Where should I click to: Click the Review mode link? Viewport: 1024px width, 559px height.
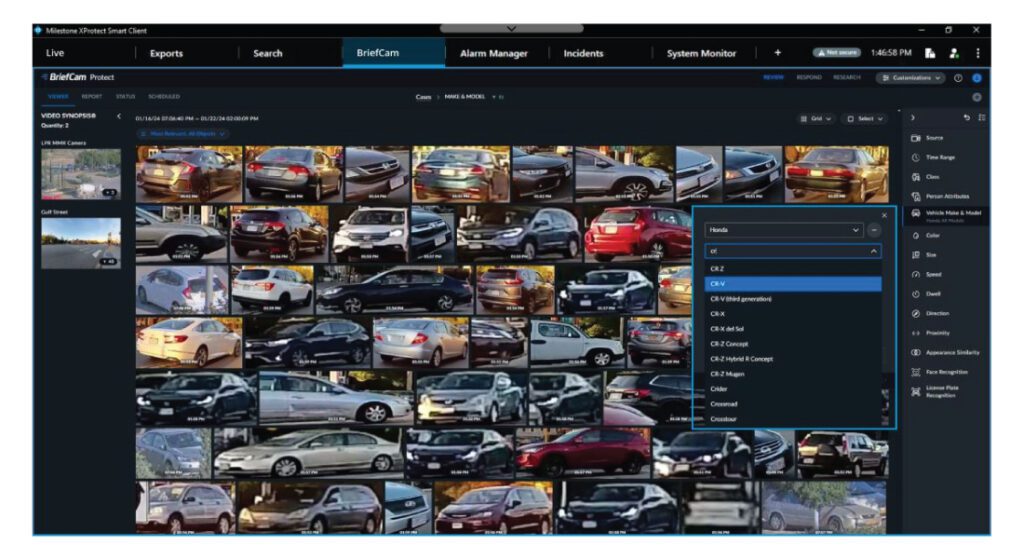click(774, 78)
